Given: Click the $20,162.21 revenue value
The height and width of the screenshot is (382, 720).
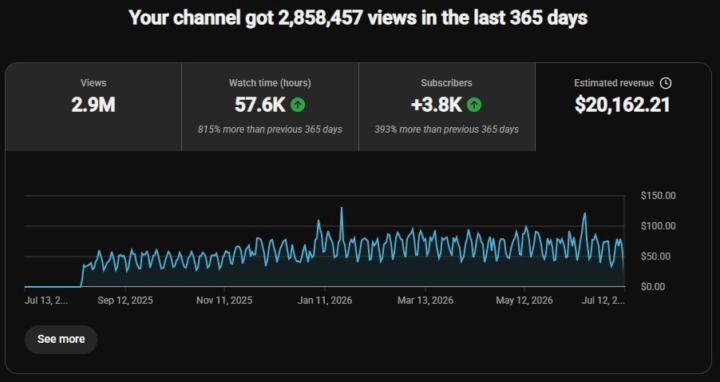Looking at the screenshot, I should point(622,105).
